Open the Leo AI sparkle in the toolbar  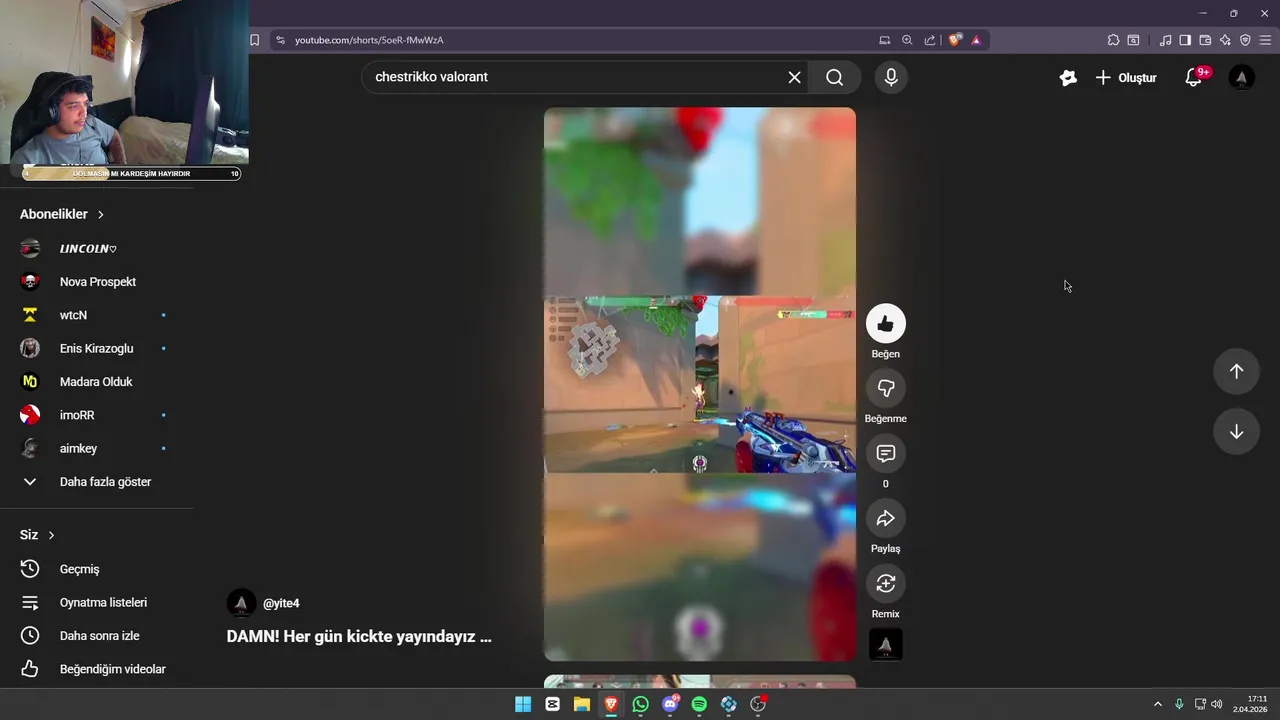[x=1225, y=40]
